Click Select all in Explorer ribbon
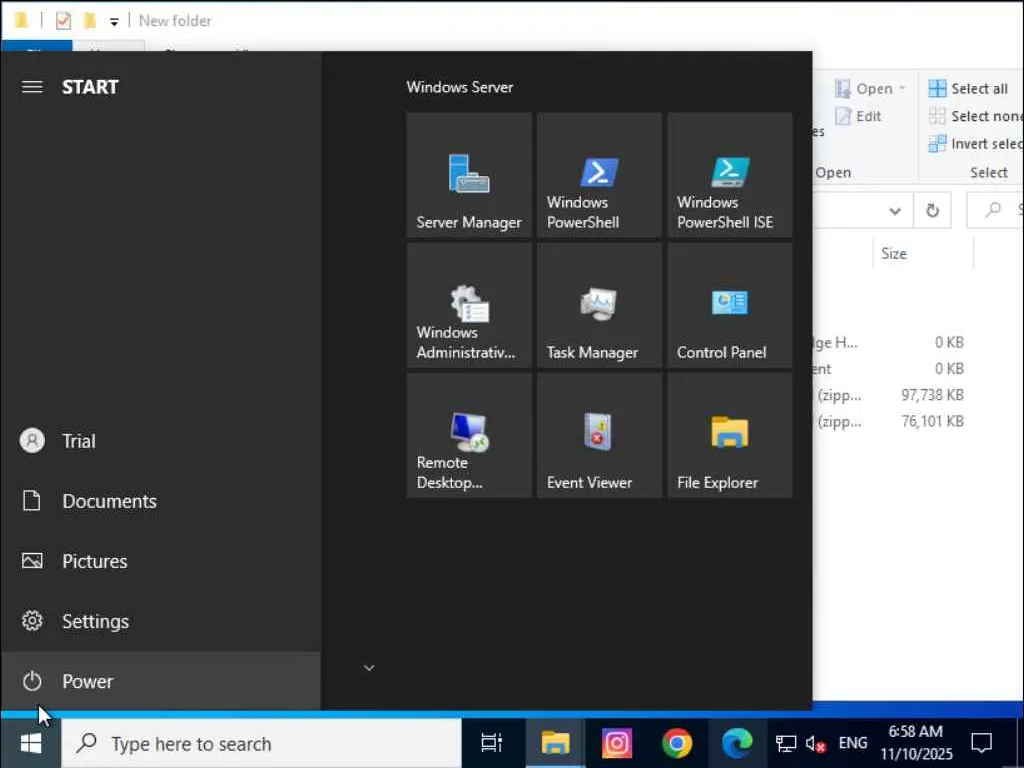Screen dimensions: 1024x768 tap(968, 88)
